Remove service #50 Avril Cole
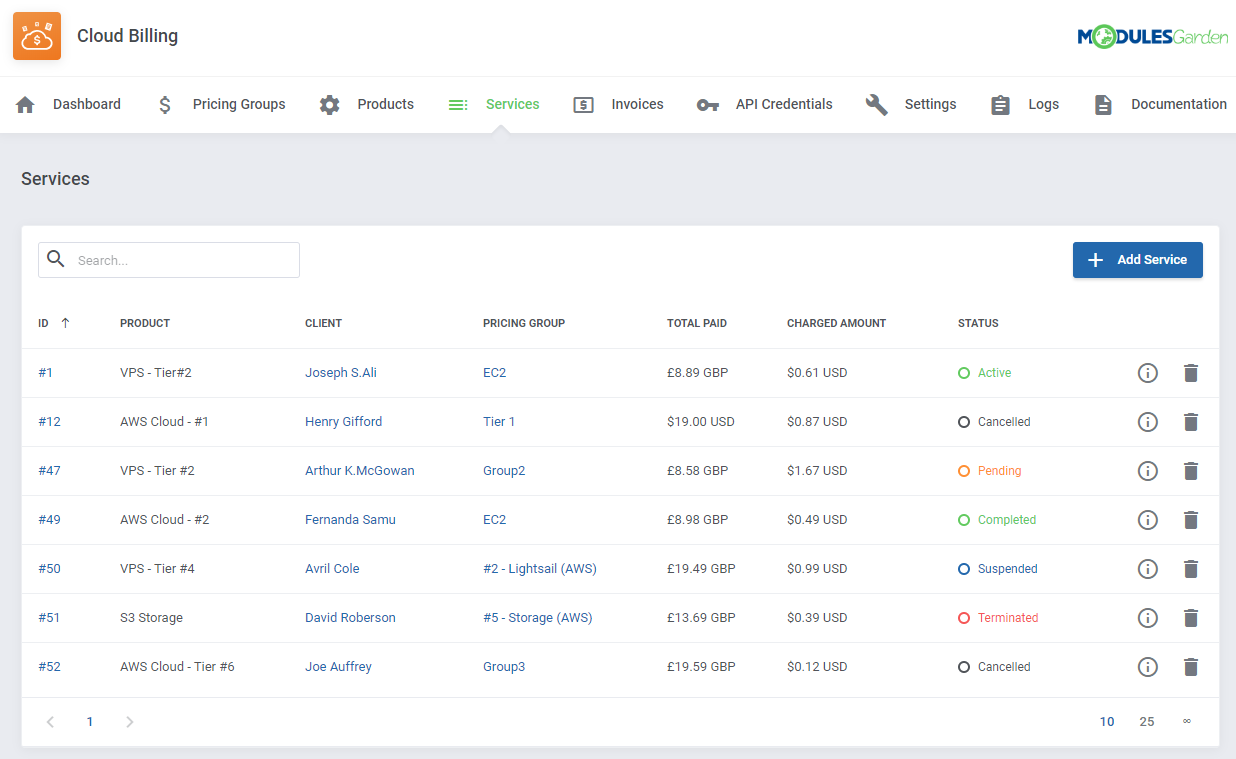 (1190, 569)
